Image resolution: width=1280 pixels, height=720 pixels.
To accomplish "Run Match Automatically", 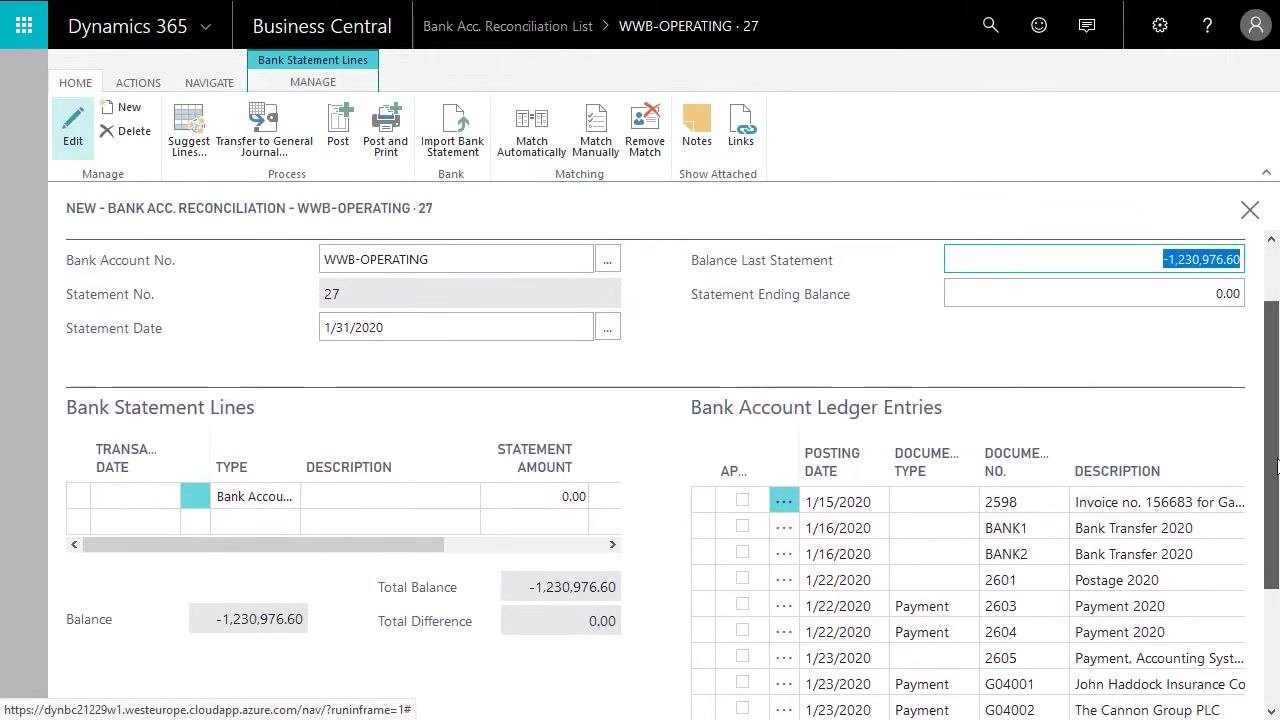I will 531,130.
